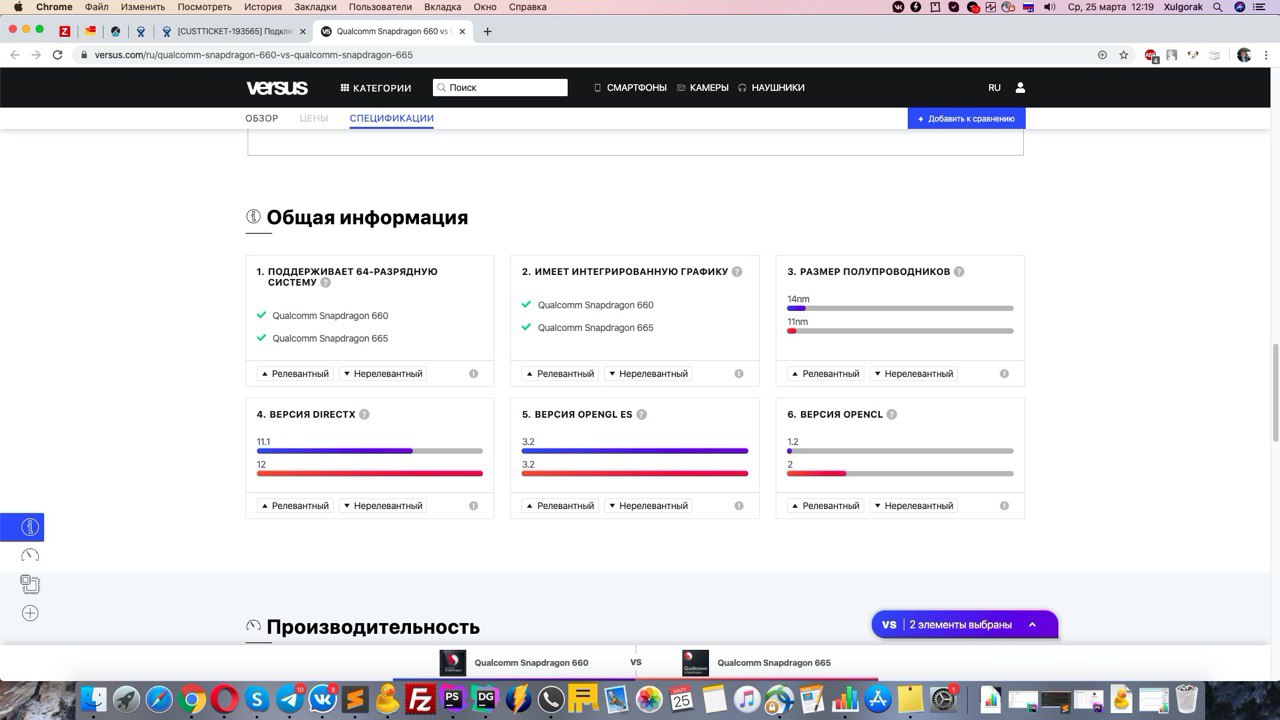Mark semiconductor size as Irrelevant

pos(913,374)
